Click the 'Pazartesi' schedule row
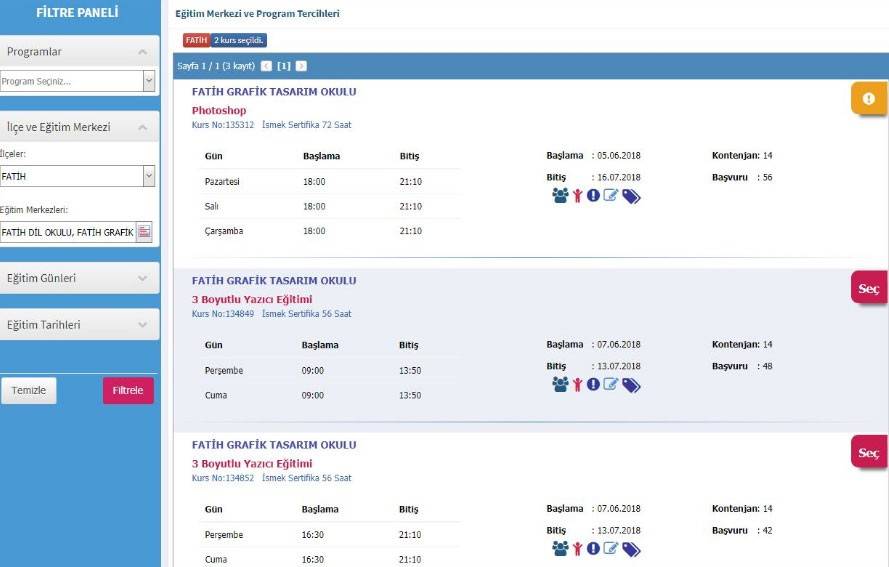The image size is (889, 567). click(330, 181)
